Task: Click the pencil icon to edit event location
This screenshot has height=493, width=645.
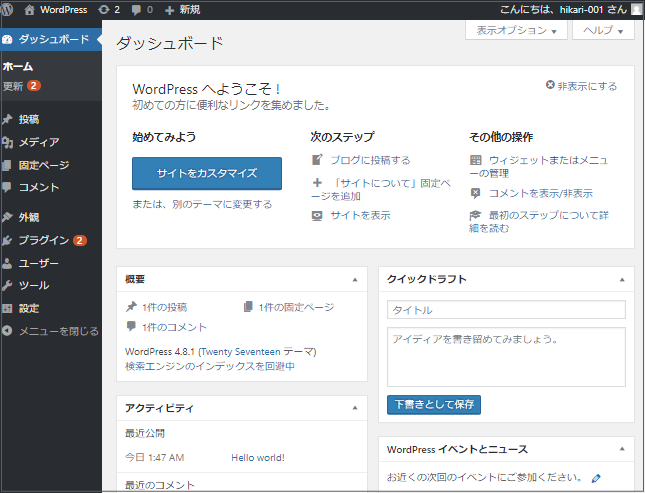Action: pos(596,478)
